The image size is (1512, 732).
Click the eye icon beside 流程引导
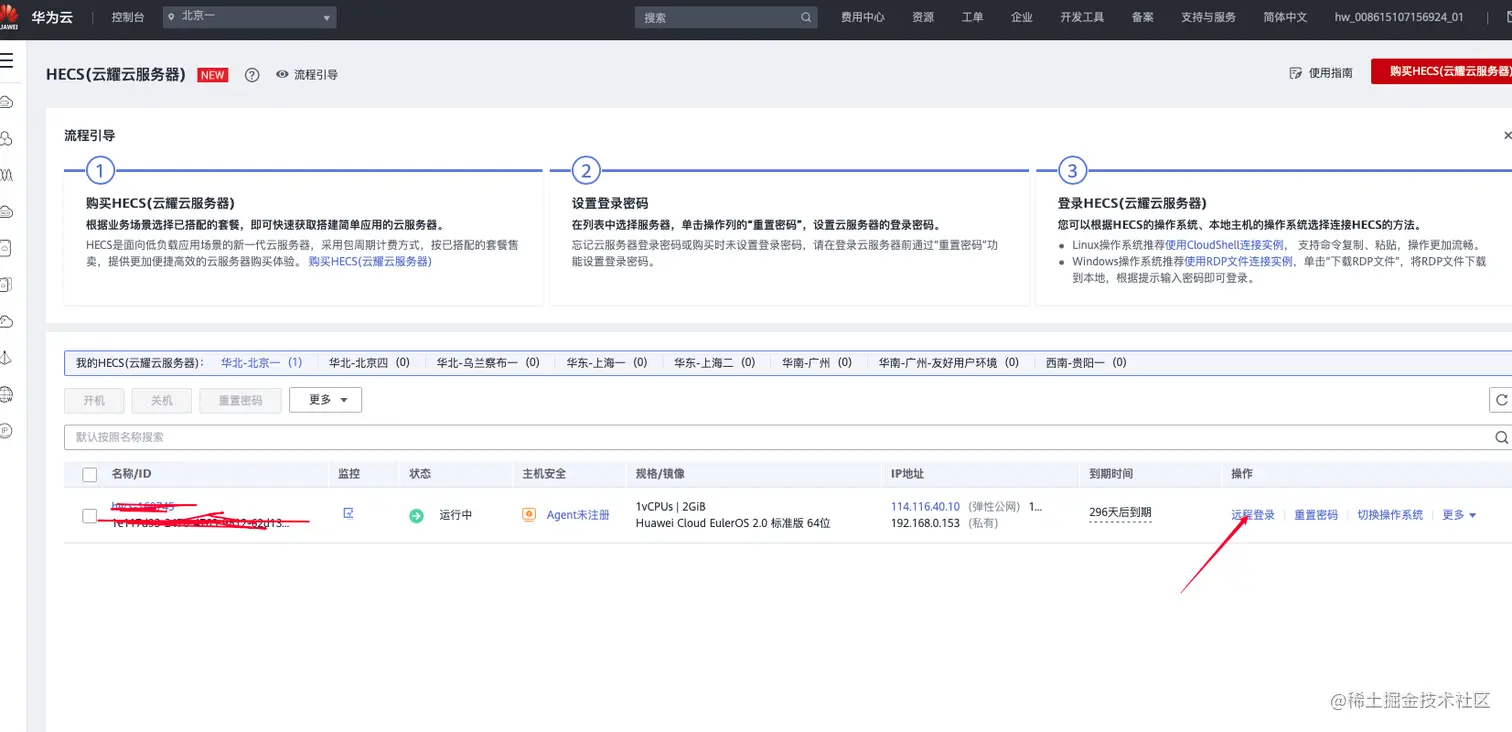pyautogui.click(x=282, y=75)
